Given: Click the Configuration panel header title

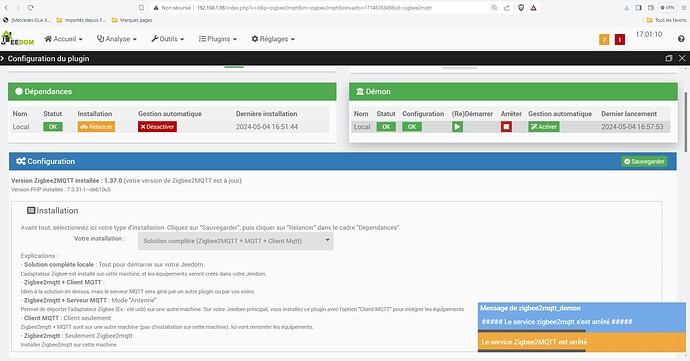Looking at the screenshot, I should (45, 162).
